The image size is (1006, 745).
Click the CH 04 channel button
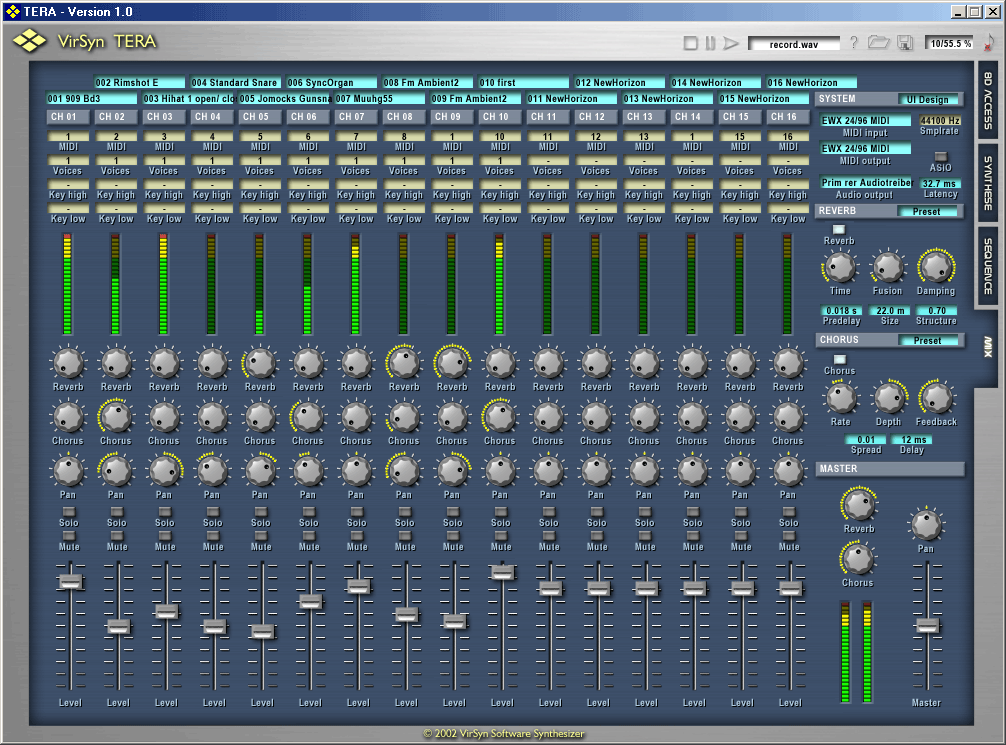pos(211,117)
